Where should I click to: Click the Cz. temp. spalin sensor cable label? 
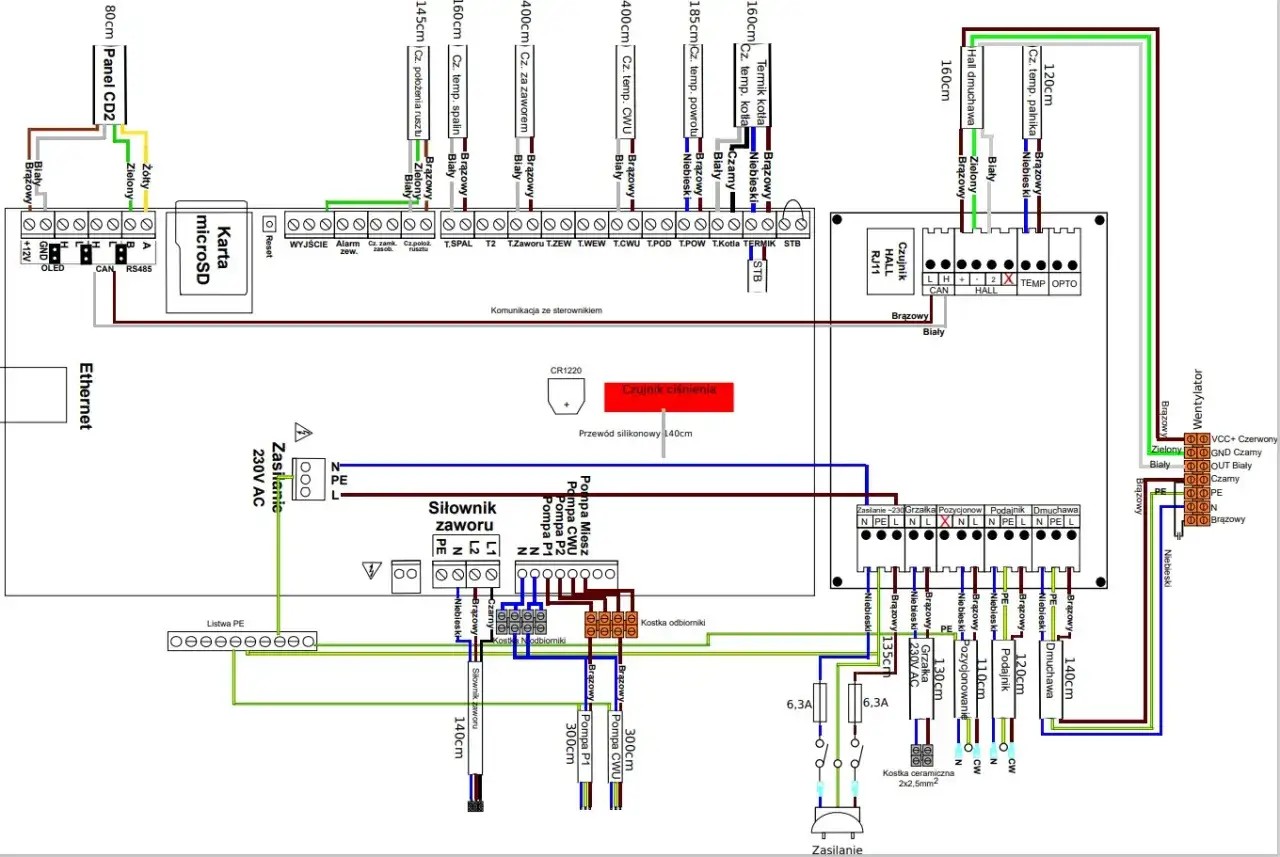[x=456, y=94]
